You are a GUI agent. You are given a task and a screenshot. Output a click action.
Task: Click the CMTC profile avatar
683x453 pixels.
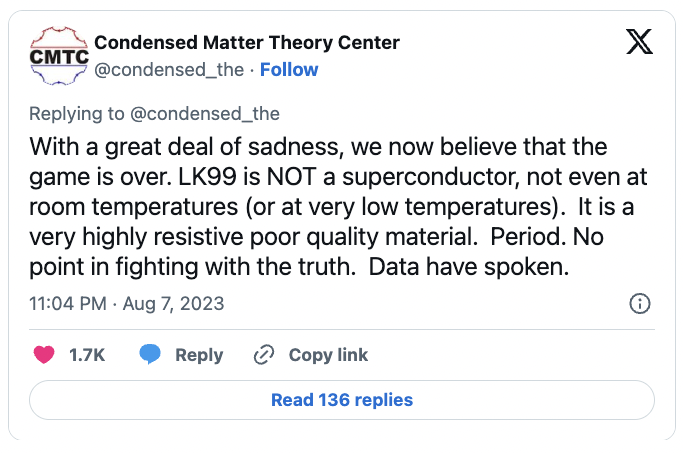tap(58, 54)
